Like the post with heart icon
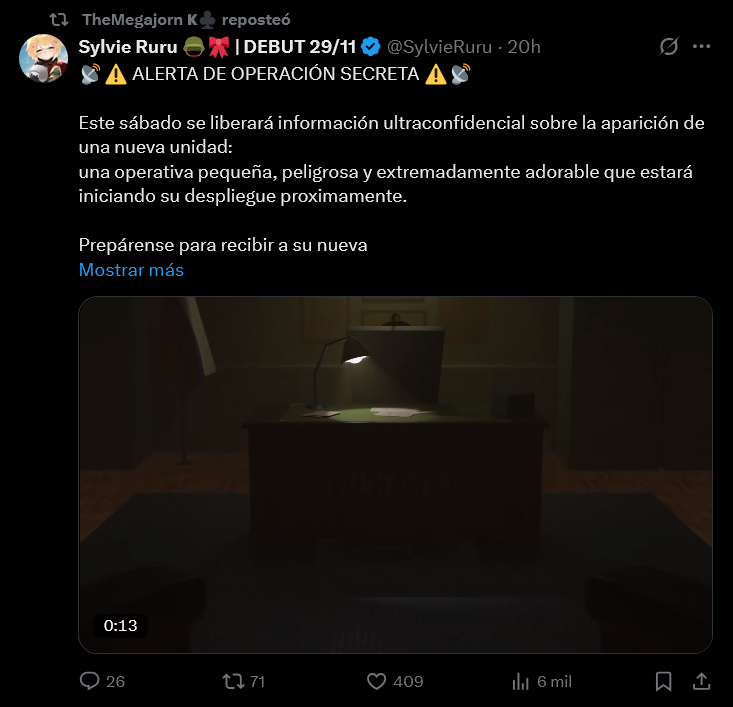Screen dimensions: 733x707 [x=376, y=681]
